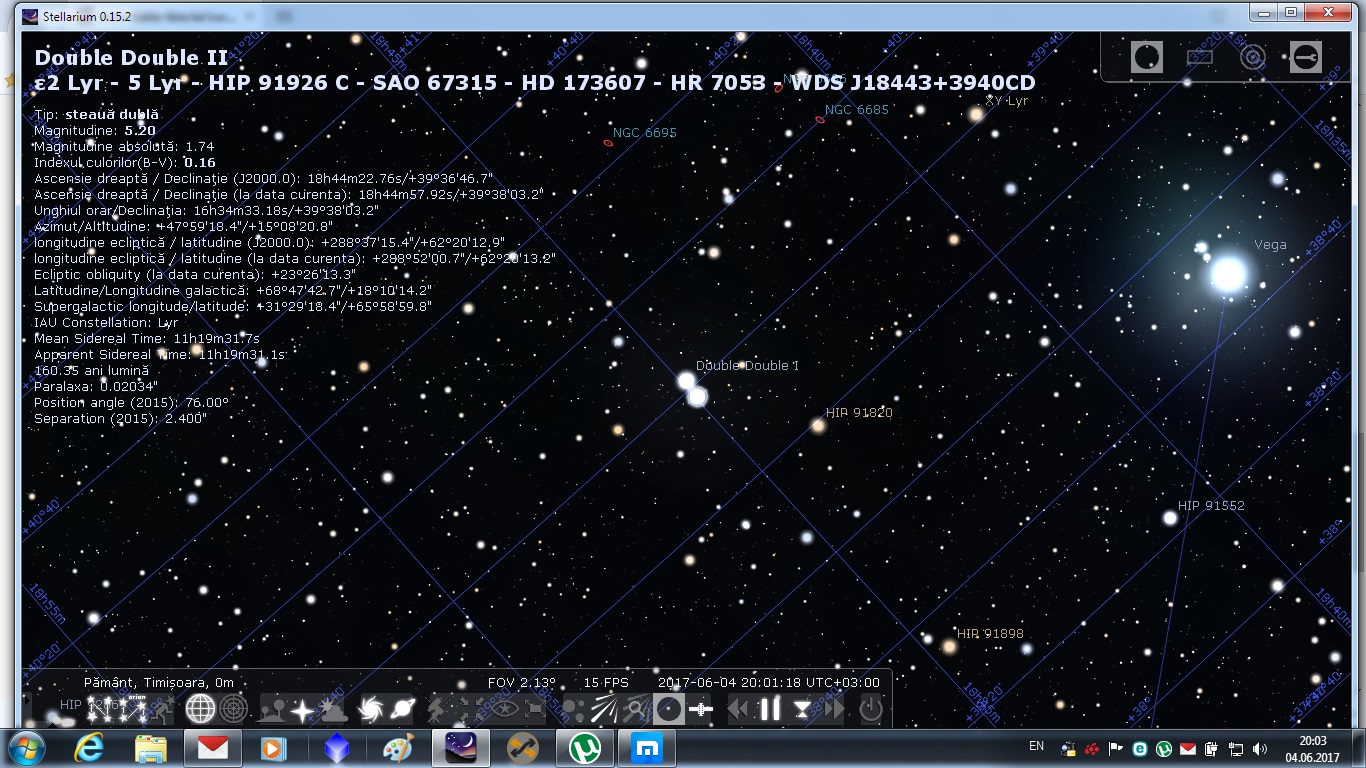Select the XY Lyr star

[x=976, y=114]
